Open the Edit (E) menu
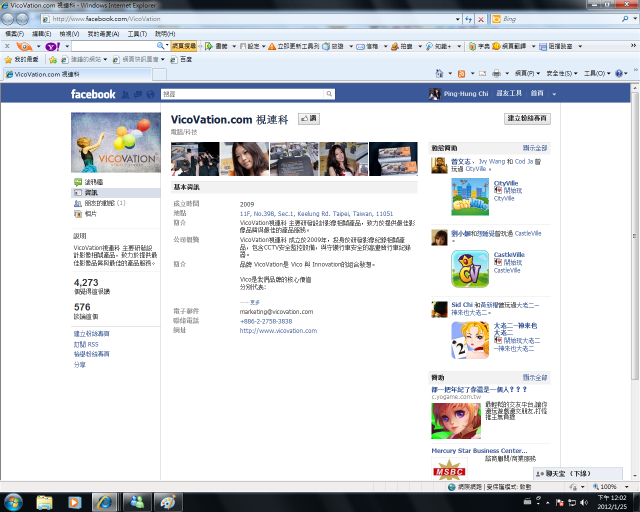The image size is (640, 512). click(x=42, y=34)
